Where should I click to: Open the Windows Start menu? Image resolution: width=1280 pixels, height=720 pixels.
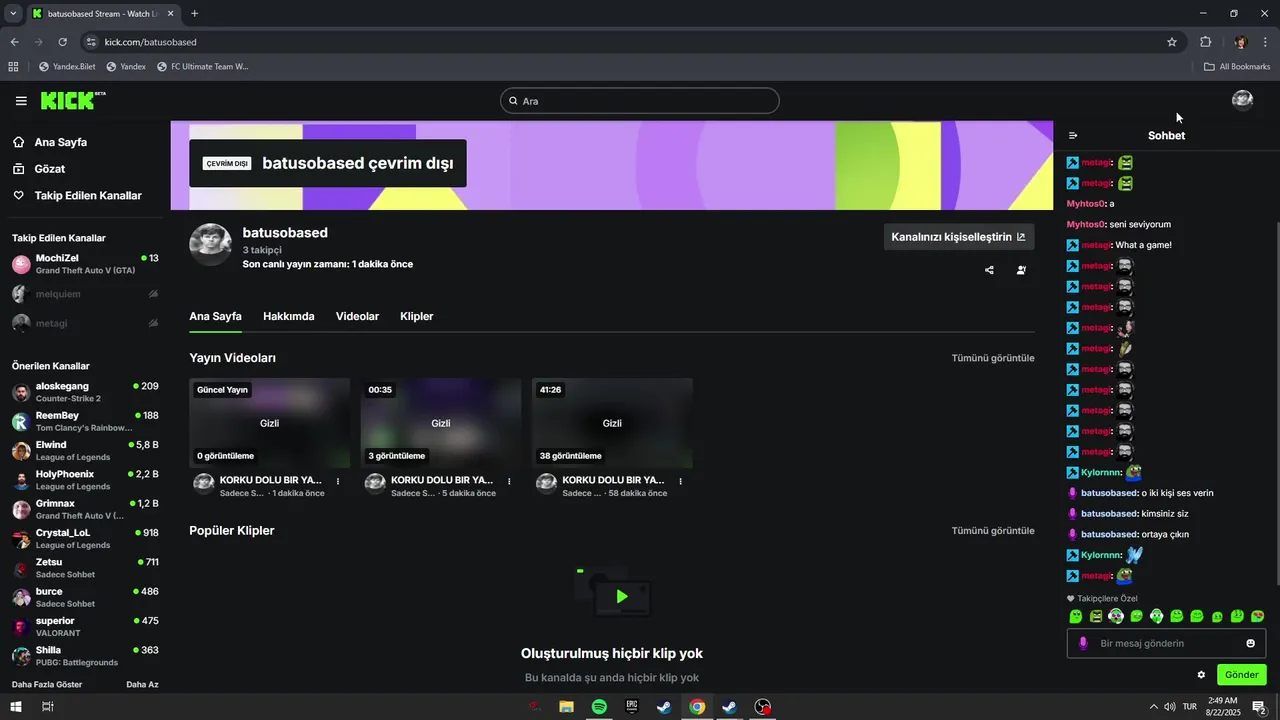[x=16, y=707]
